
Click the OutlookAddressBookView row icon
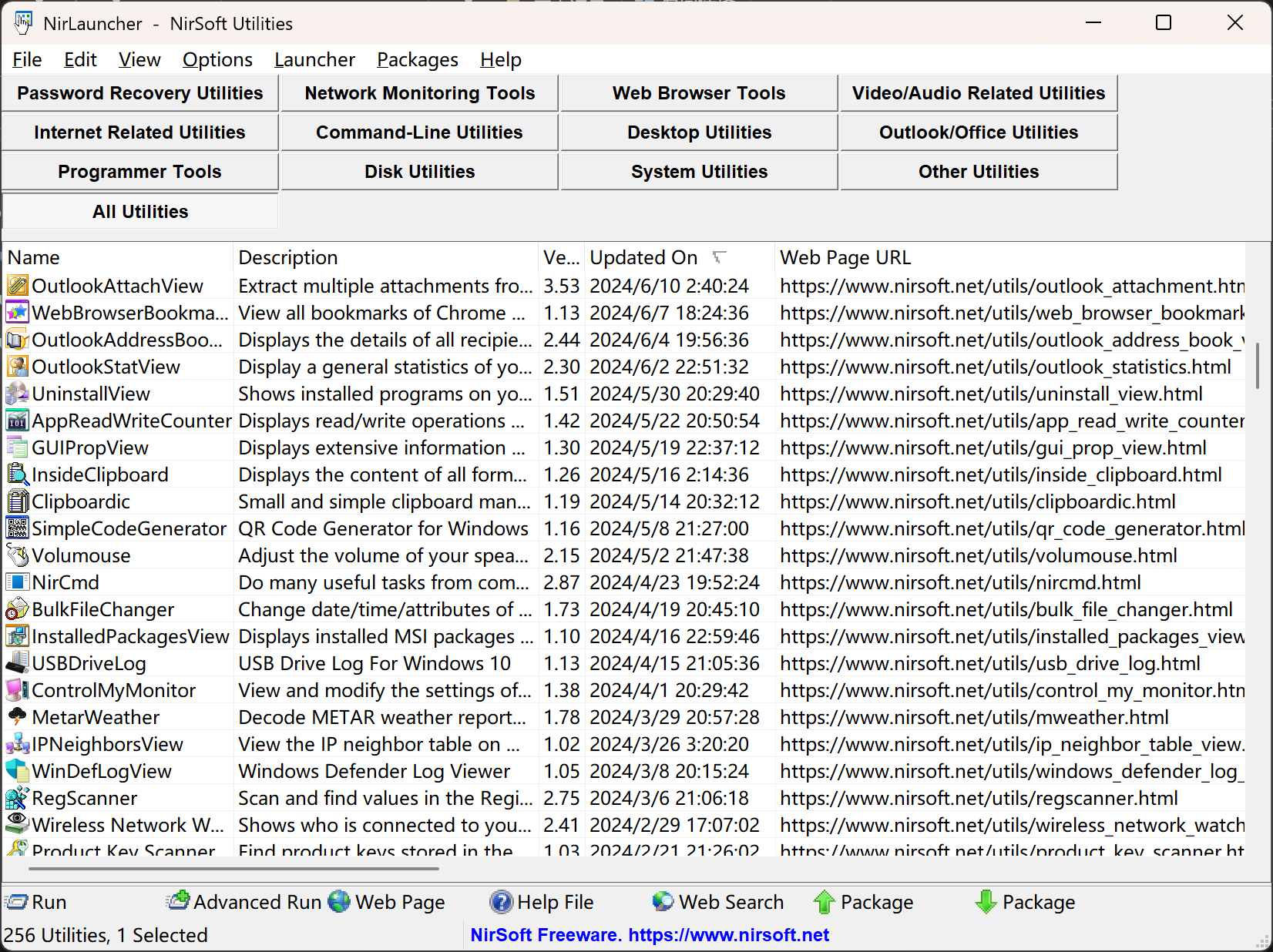point(17,340)
